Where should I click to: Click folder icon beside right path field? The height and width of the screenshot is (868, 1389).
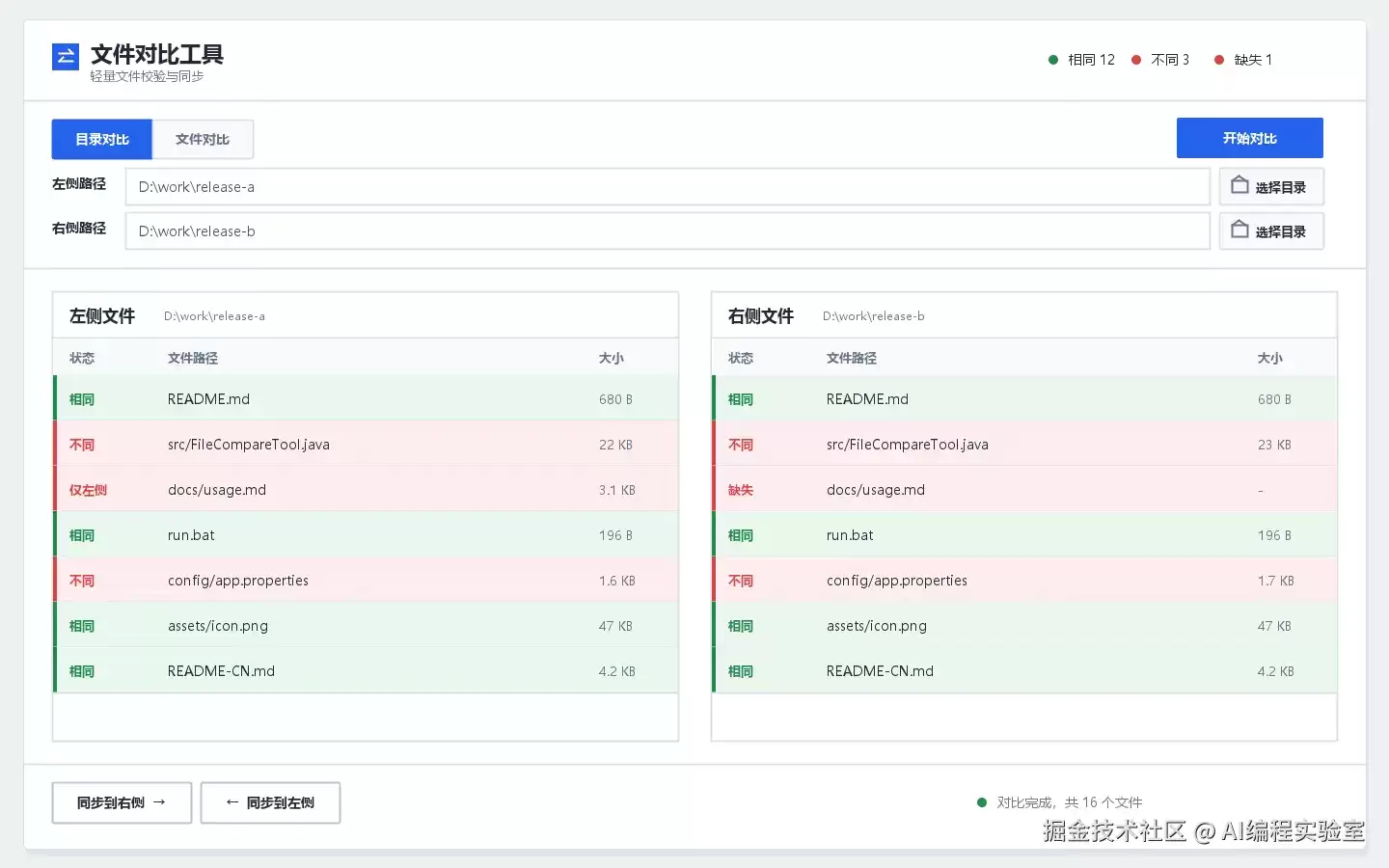click(1240, 230)
